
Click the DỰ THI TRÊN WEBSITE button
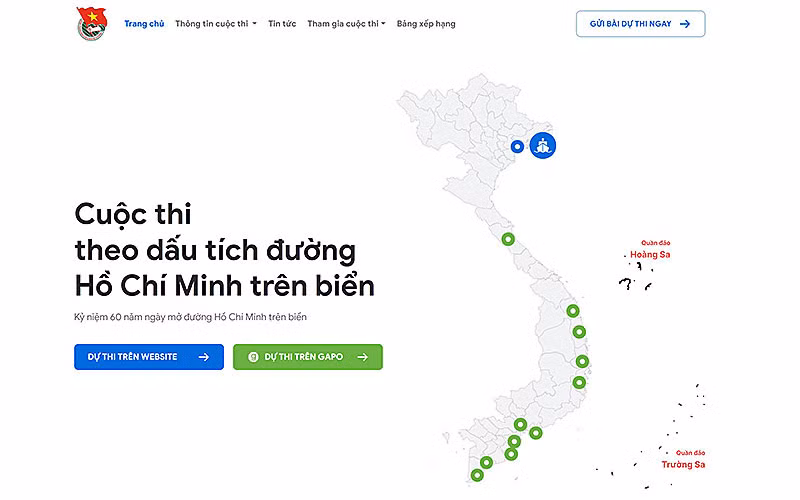click(149, 357)
